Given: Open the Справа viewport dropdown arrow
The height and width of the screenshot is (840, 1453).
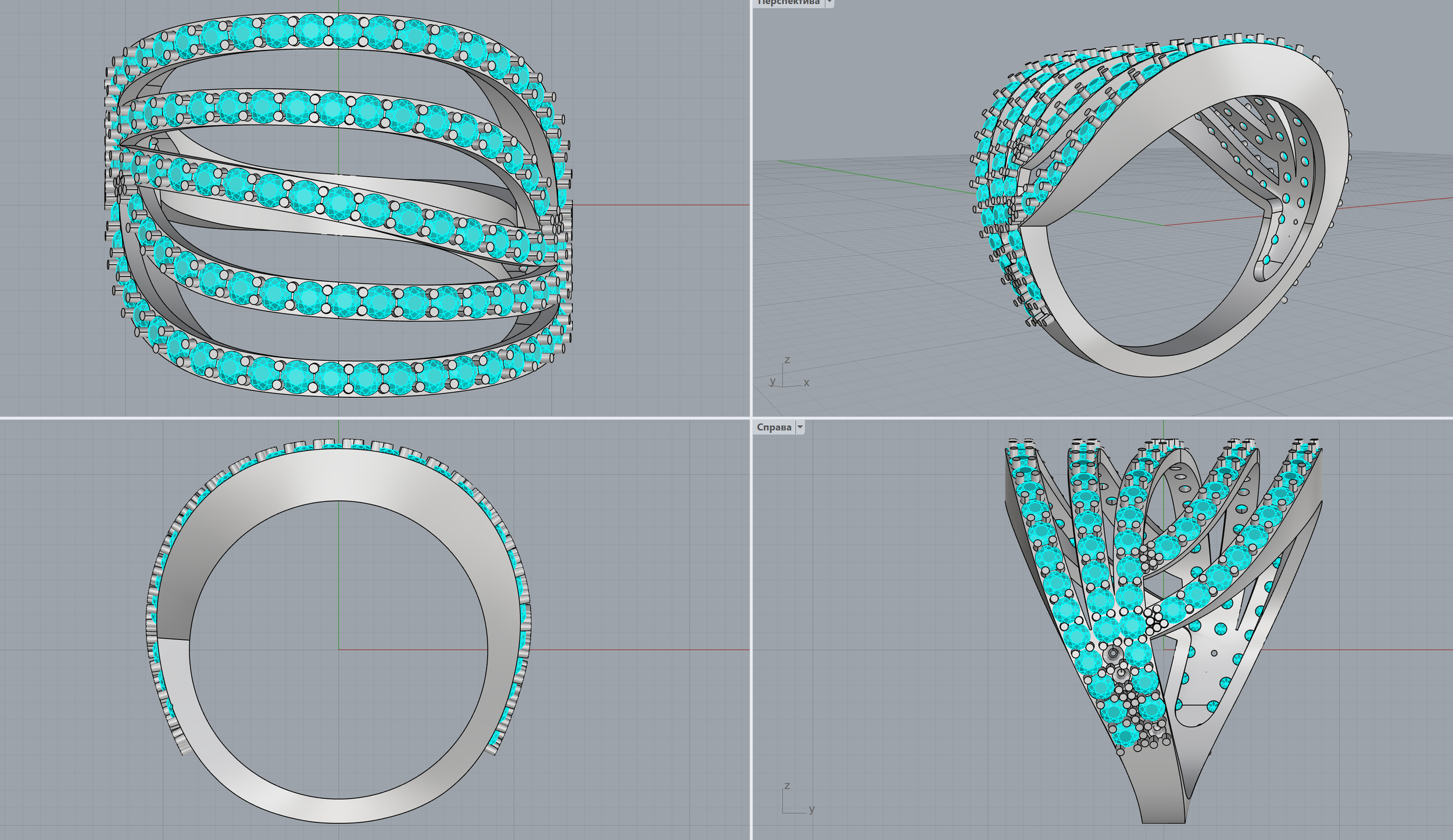Looking at the screenshot, I should pyautogui.click(x=800, y=427).
